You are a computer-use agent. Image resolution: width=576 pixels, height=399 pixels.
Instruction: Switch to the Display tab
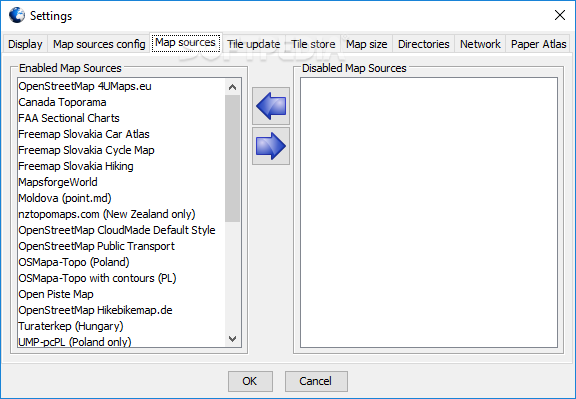pos(25,44)
